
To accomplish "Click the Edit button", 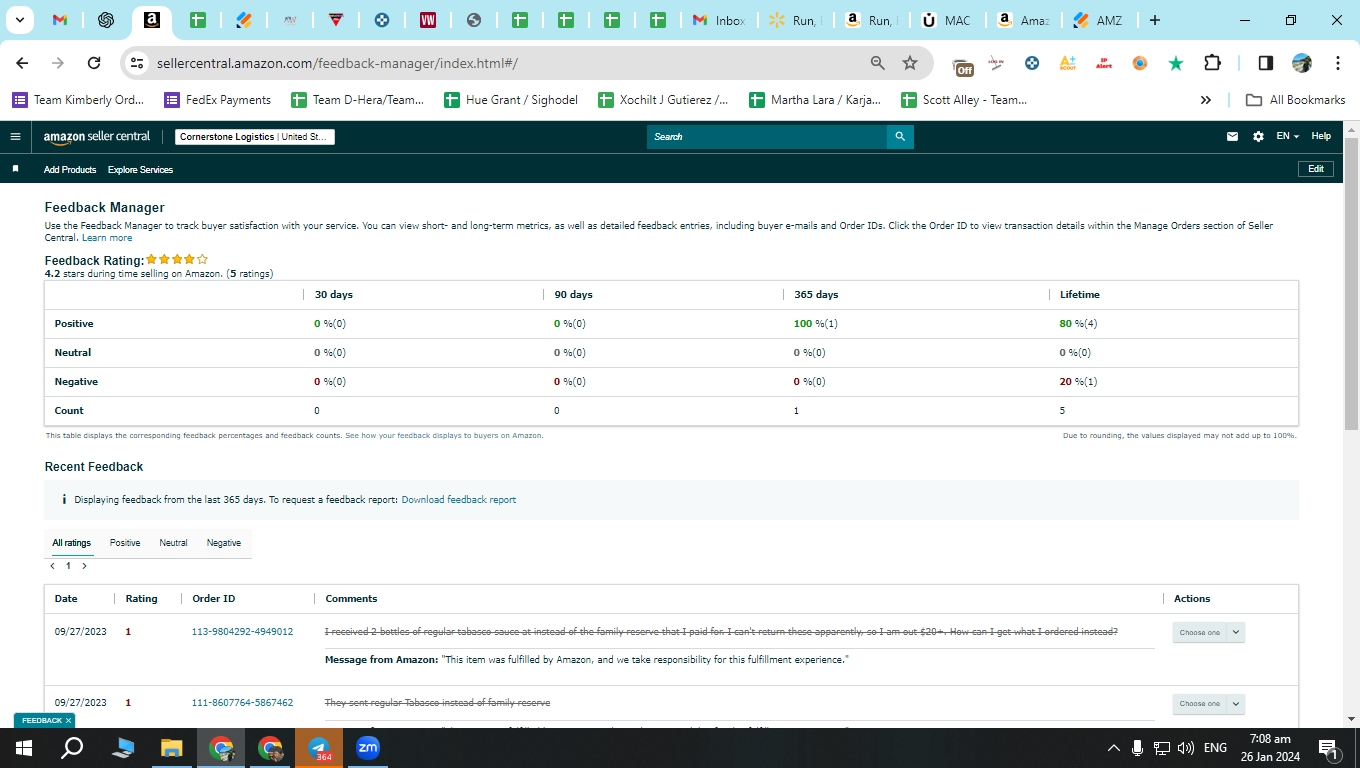I will (1316, 169).
